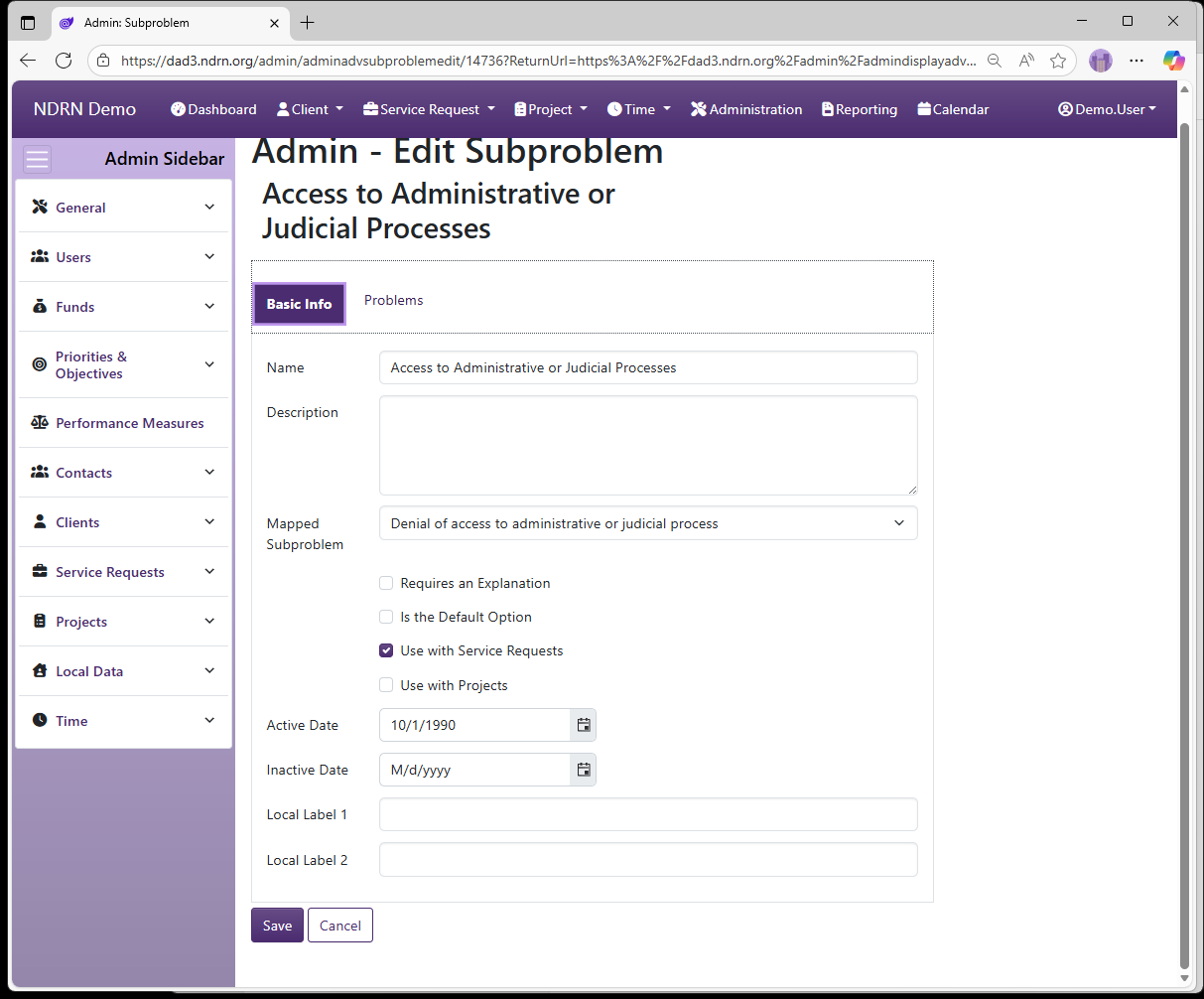The image size is (1204, 999).
Task: Expand Priorities & Objectives section chevron
Action: 209,364
